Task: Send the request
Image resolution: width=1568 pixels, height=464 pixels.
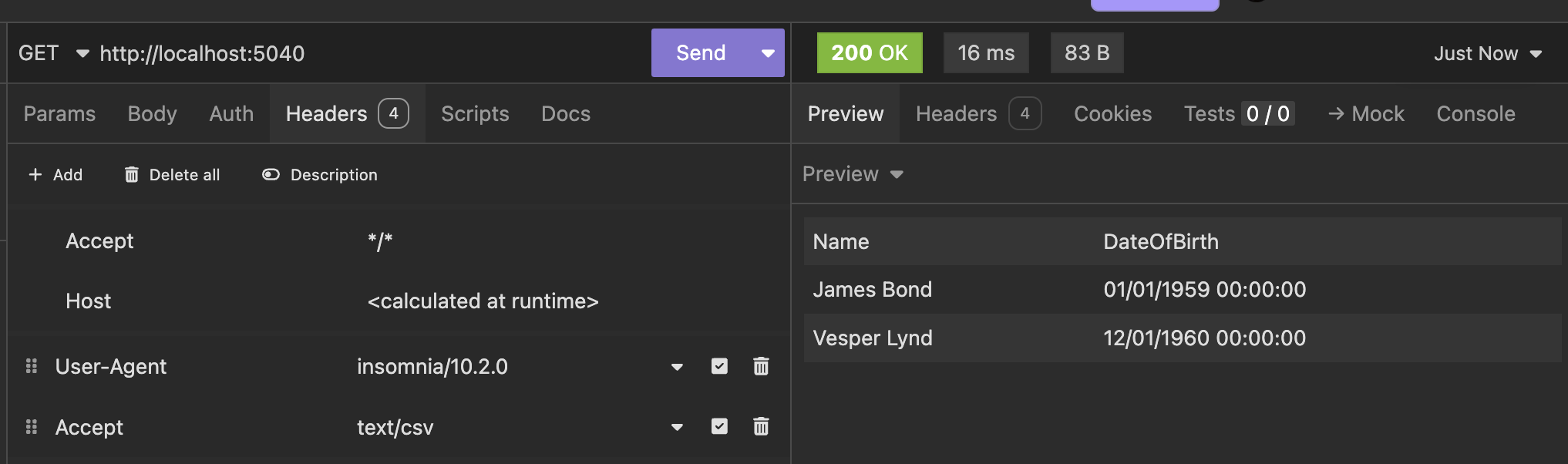Action: pos(700,53)
